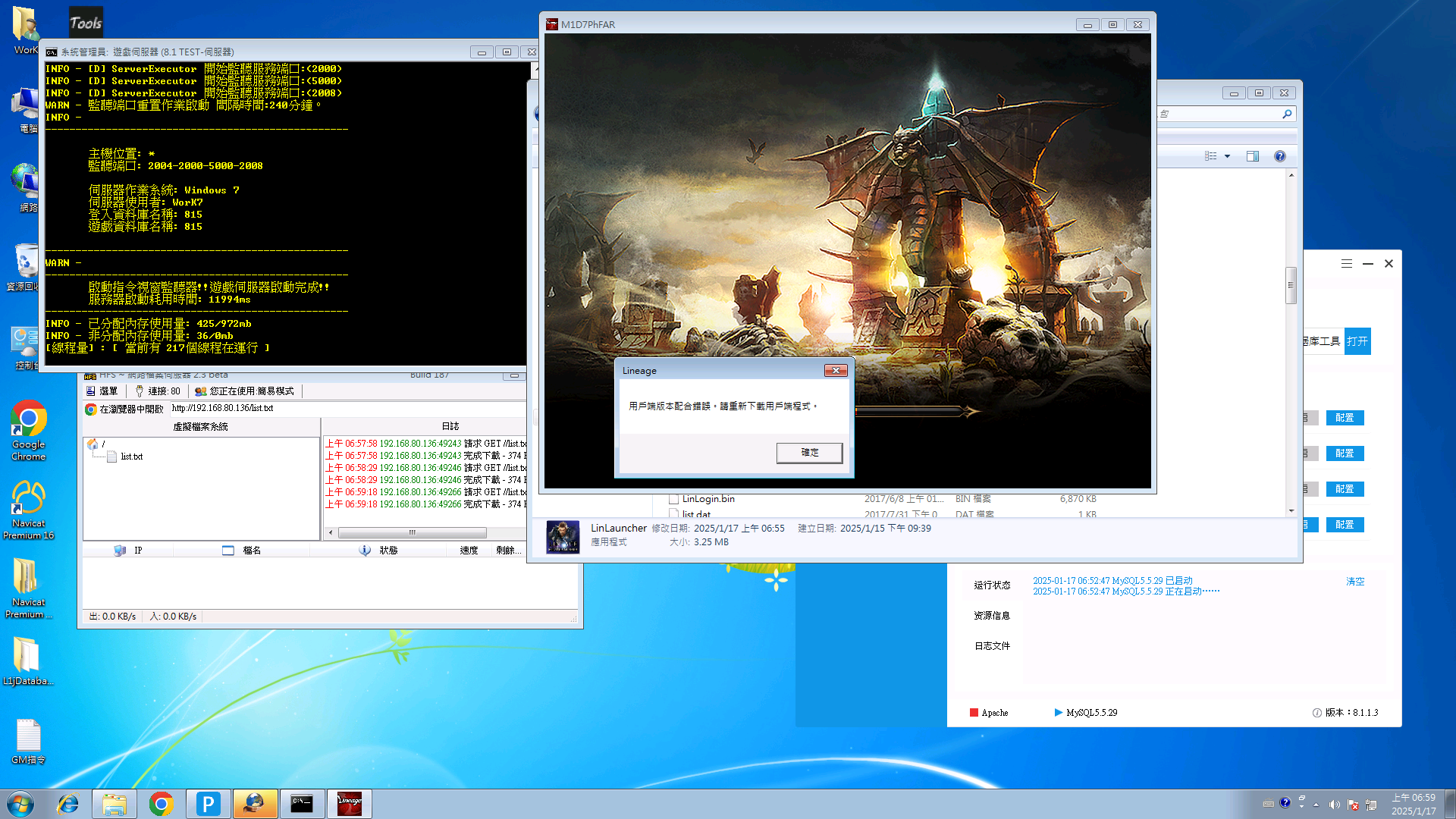Click the 狀態 column header in HFS
The image size is (1456, 819).
(378, 551)
